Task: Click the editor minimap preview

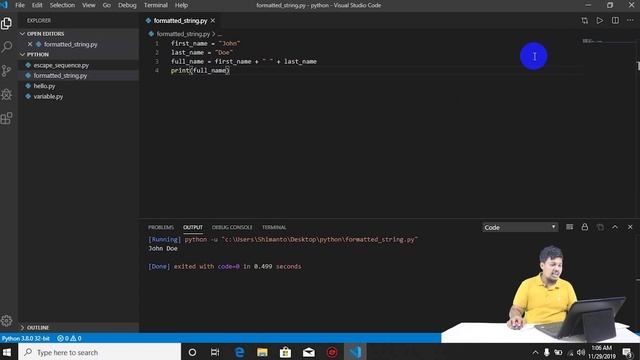Action: 593,41
